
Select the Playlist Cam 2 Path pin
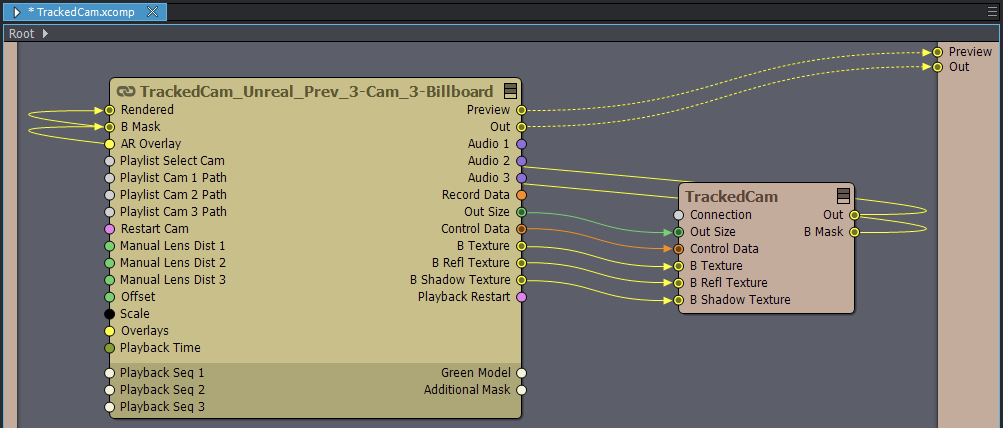point(109,194)
